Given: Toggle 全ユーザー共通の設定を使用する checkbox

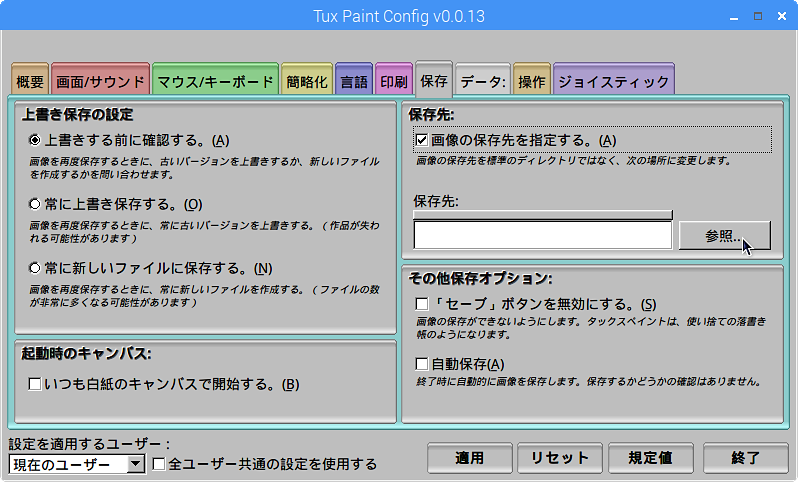Looking at the screenshot, I should [159, 464].
